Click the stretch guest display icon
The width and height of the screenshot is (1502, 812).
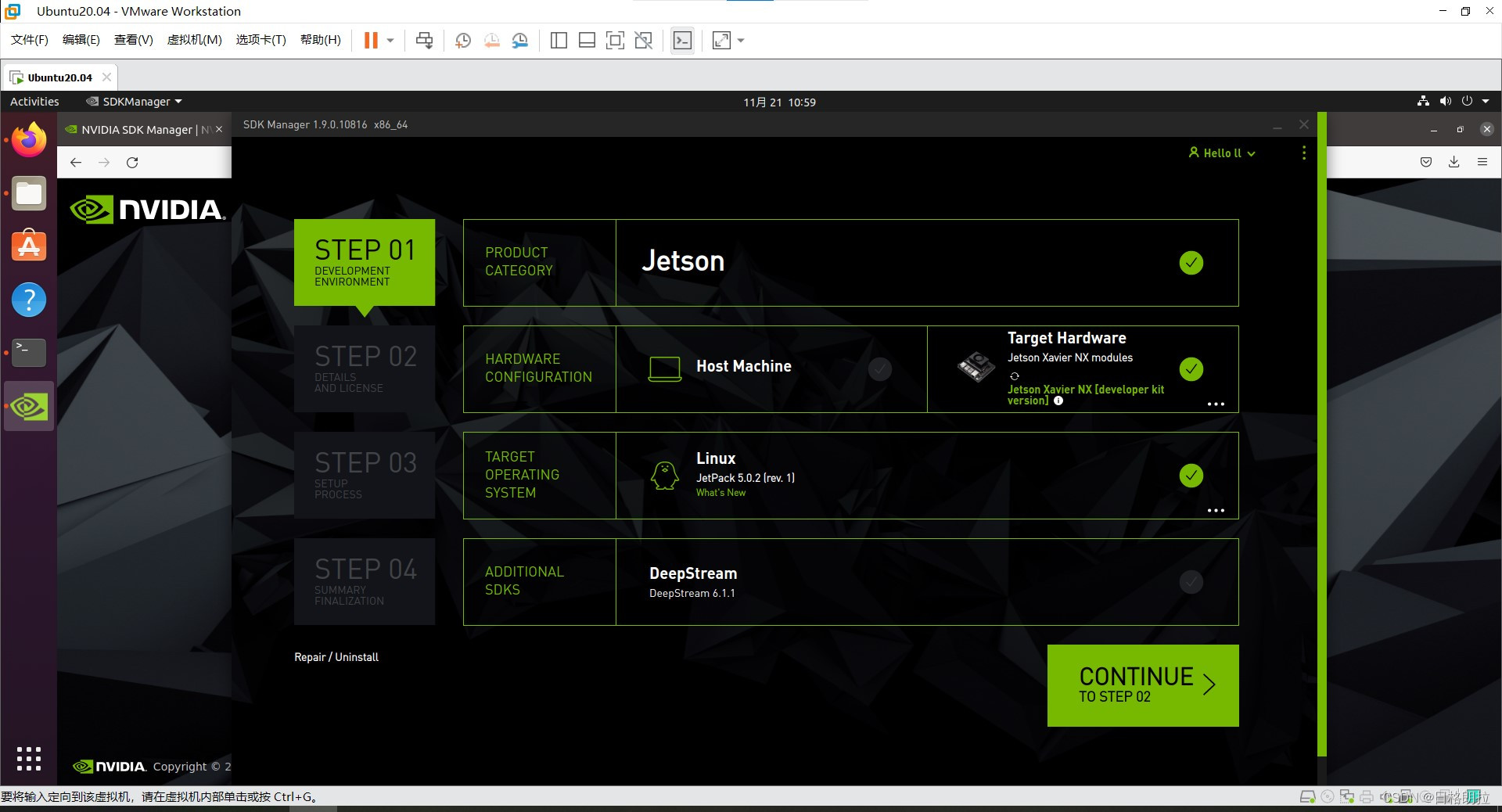pyautogui.click(x=721, y=40)
